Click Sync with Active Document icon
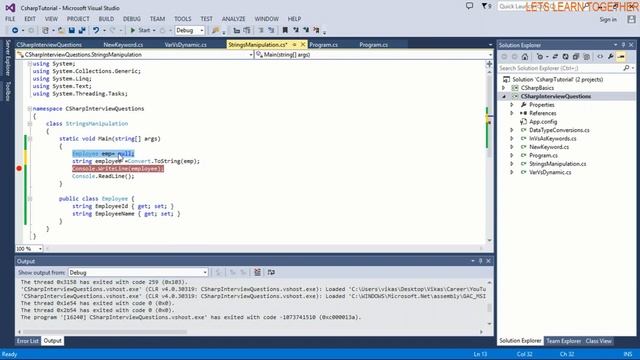Viewport: 640px width, 360px height. [x=555, y=57]
